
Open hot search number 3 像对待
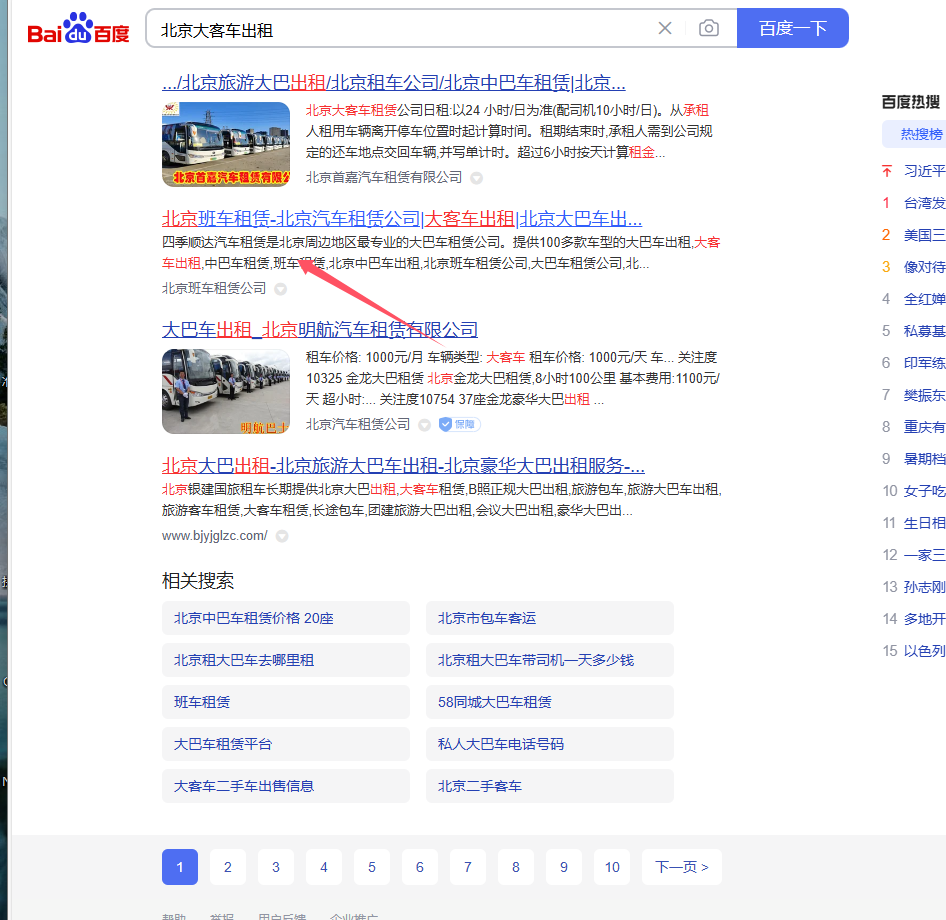pos(924,267)
